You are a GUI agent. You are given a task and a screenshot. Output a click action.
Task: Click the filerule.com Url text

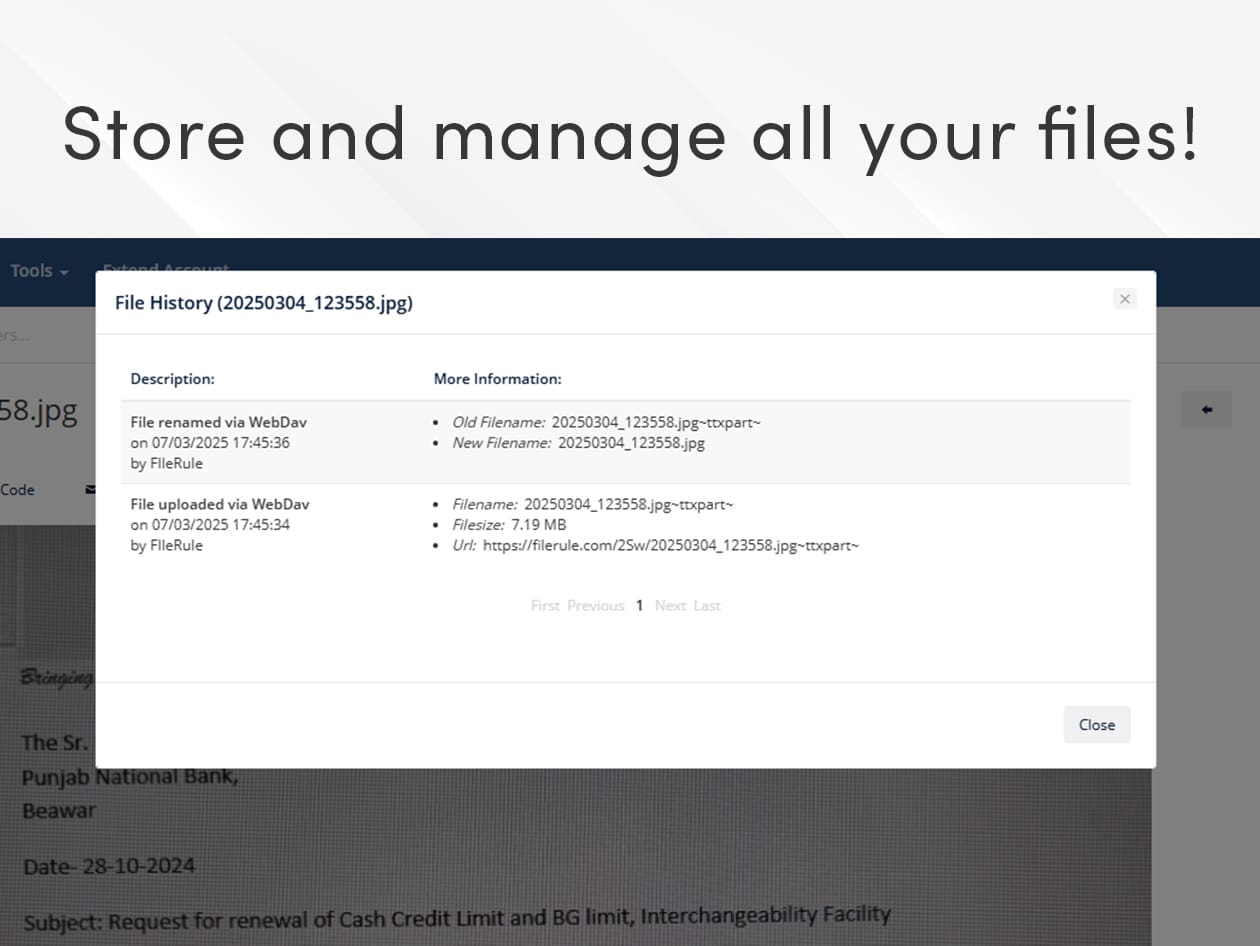pyautogui.click(x=670, y=546)
